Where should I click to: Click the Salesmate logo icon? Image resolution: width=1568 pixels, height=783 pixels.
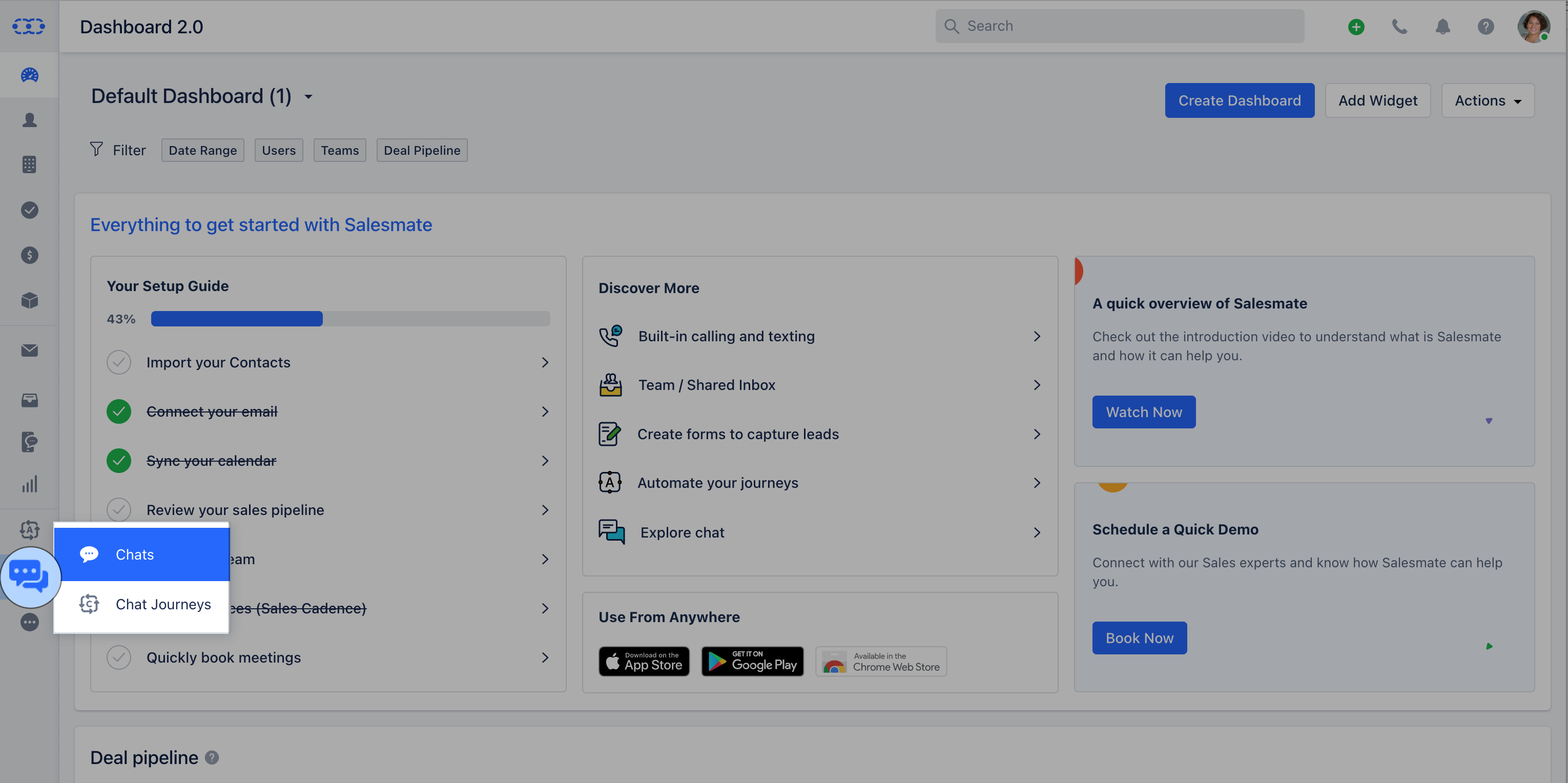pyautogui.click(x=29, y=26)
